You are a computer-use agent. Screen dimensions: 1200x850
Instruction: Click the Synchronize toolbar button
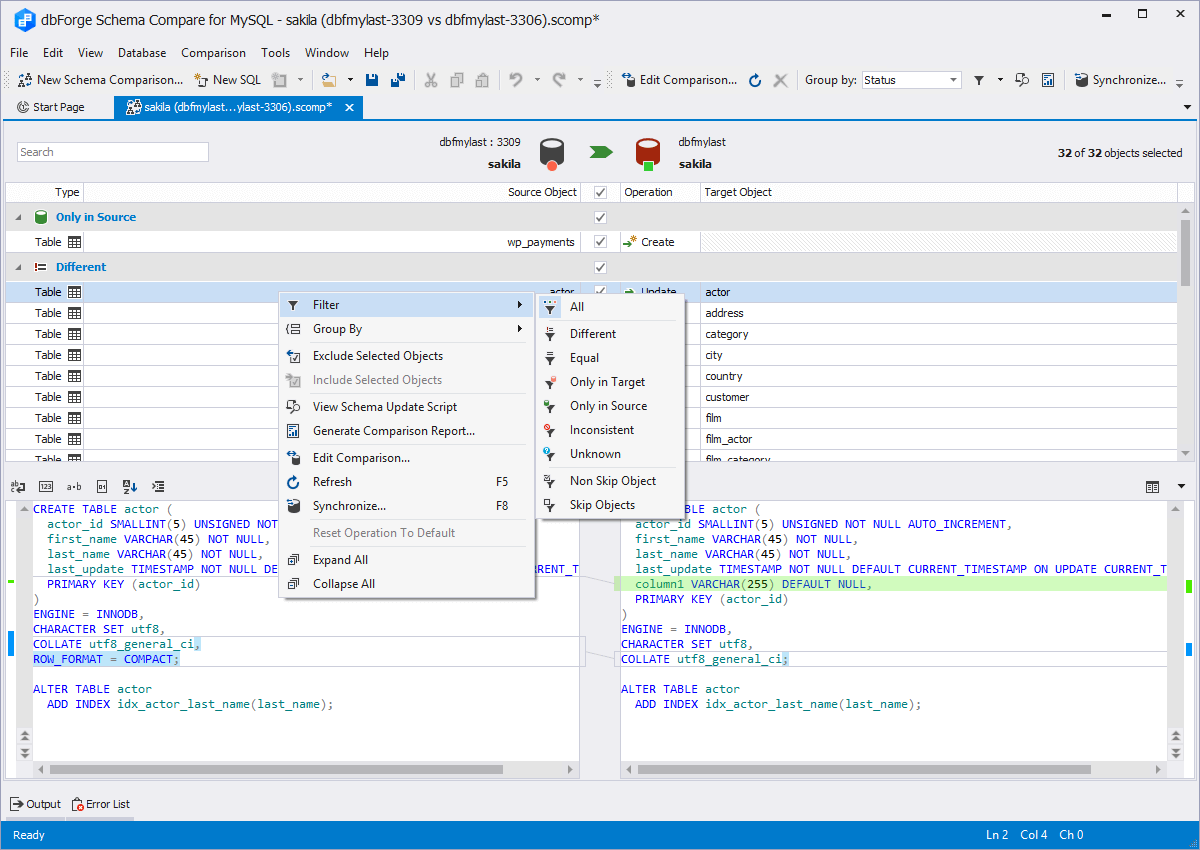(1122, 80)
